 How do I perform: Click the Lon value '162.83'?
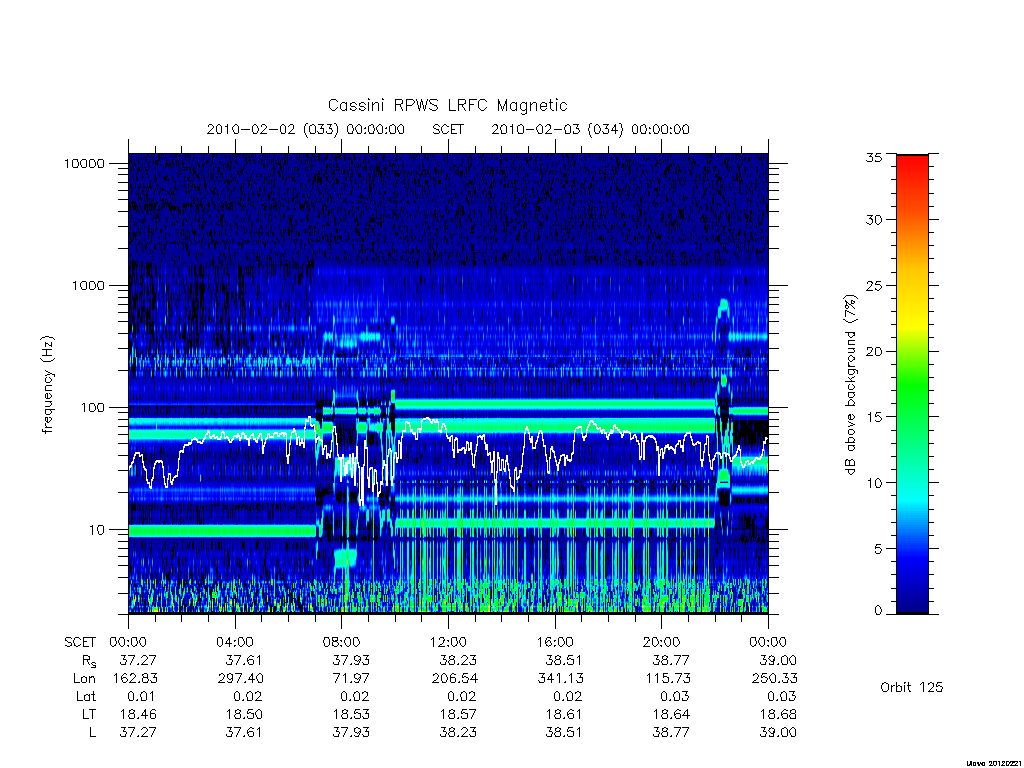135,679
